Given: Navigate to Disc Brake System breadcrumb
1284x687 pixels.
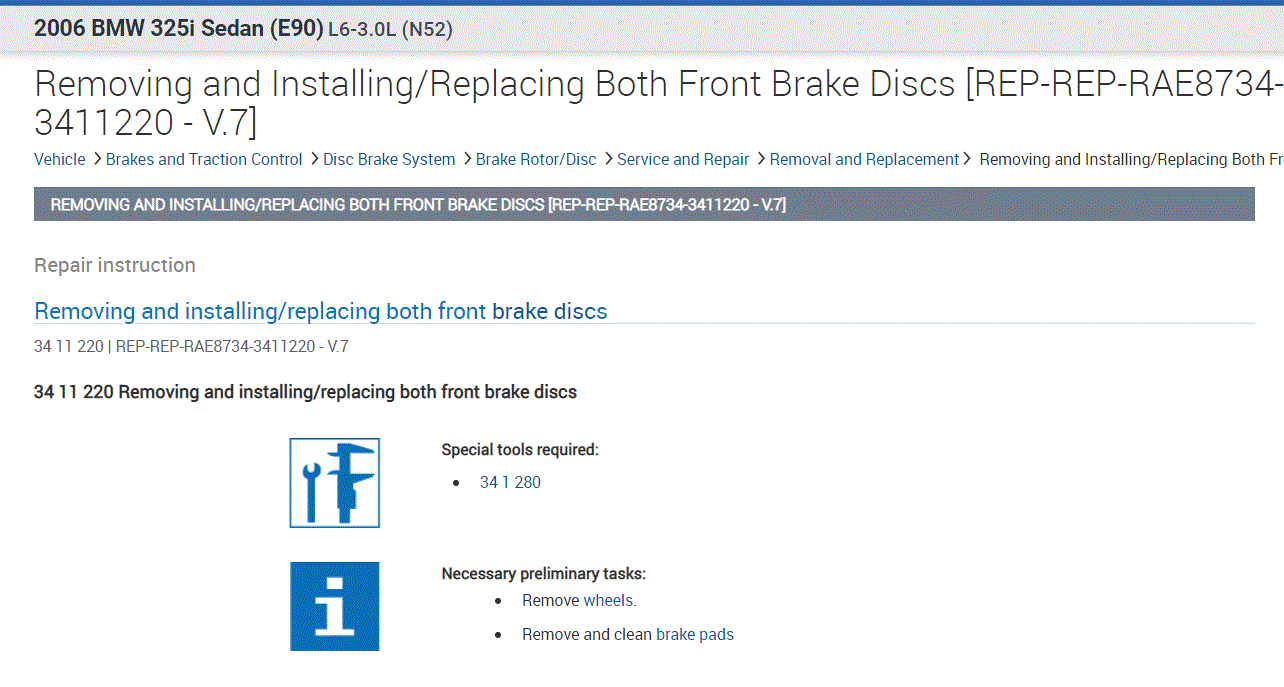Looking at the screenshot, I should (x=389, y=159).
